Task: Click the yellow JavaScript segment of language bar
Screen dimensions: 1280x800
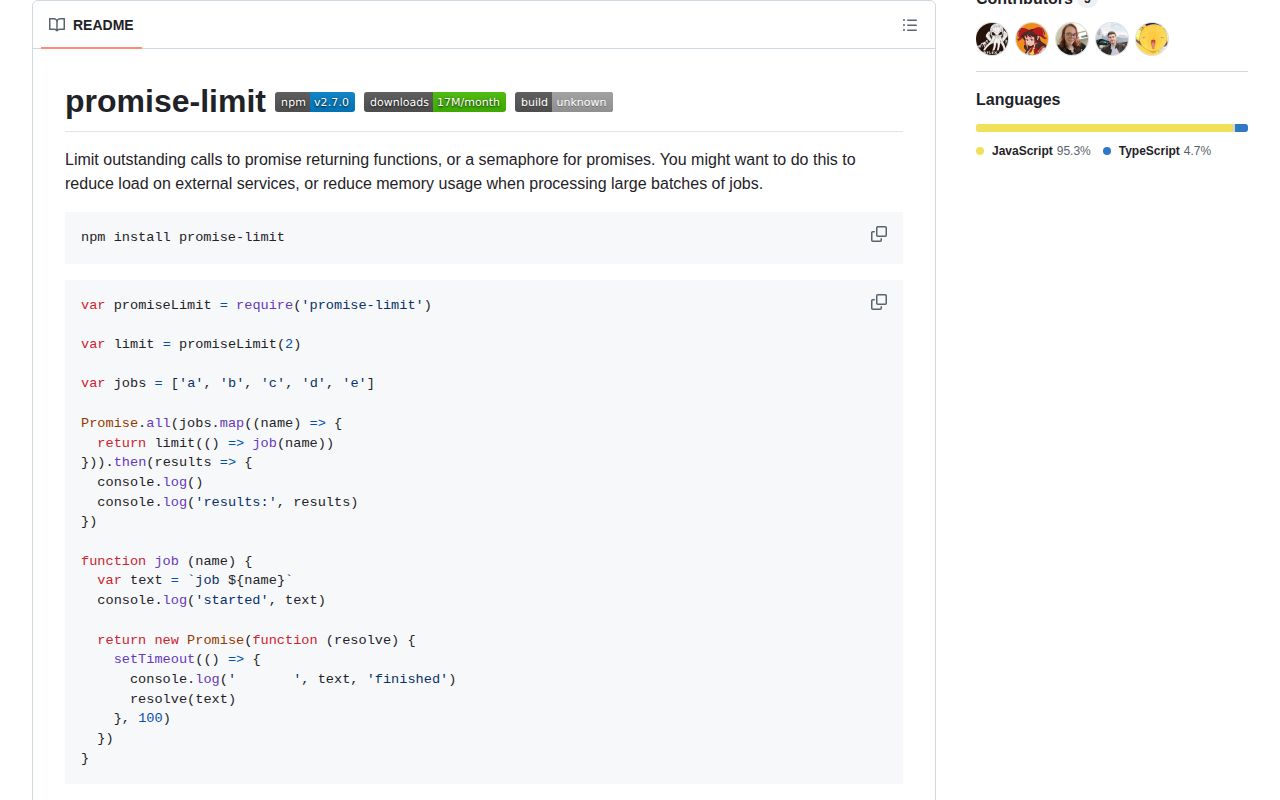Action: [1105, 128]
